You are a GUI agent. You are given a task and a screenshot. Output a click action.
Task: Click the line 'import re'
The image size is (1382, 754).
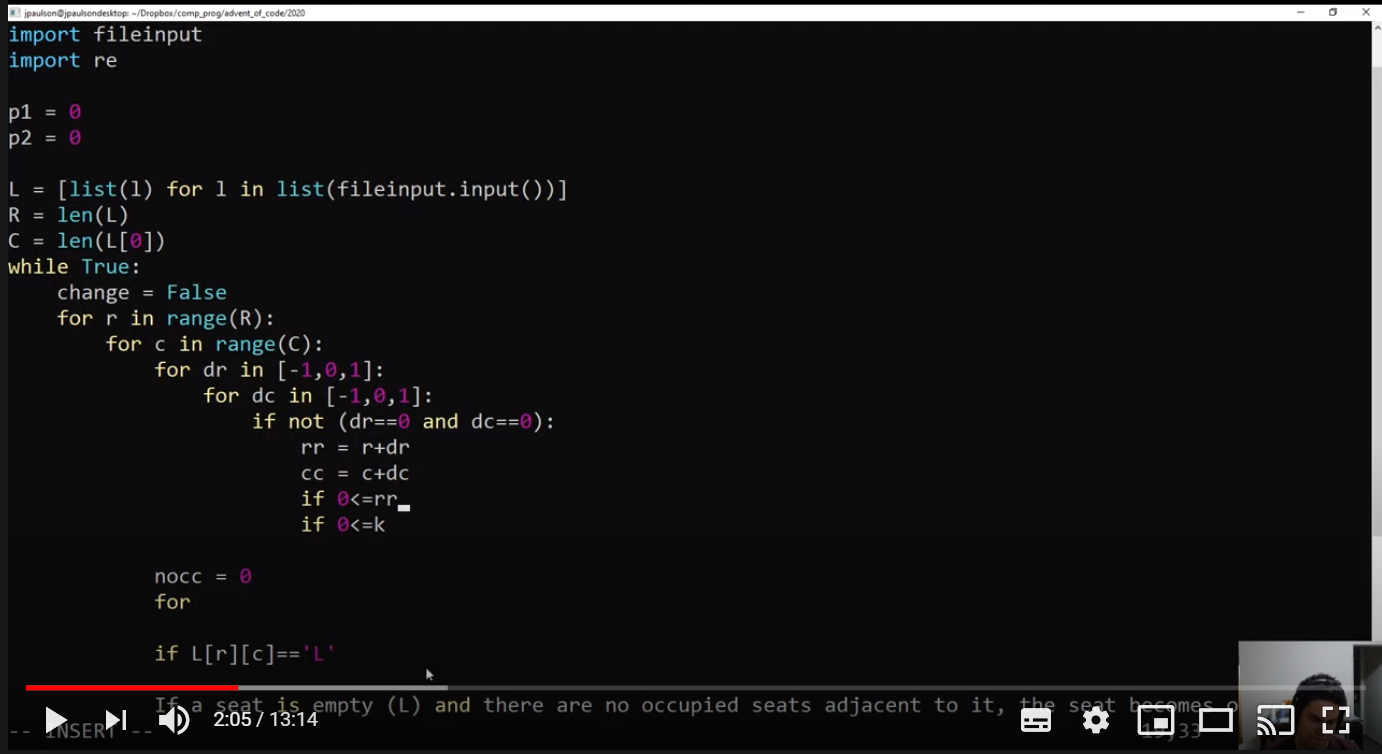coord(63,61)
